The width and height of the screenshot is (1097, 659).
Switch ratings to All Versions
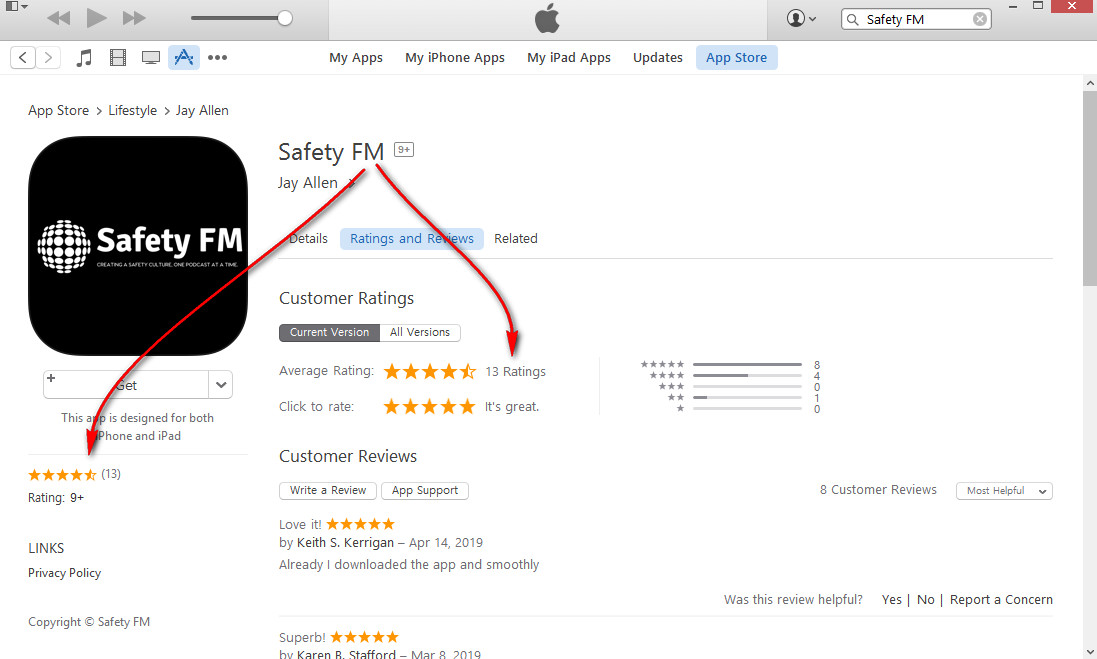tap(420, 332)
